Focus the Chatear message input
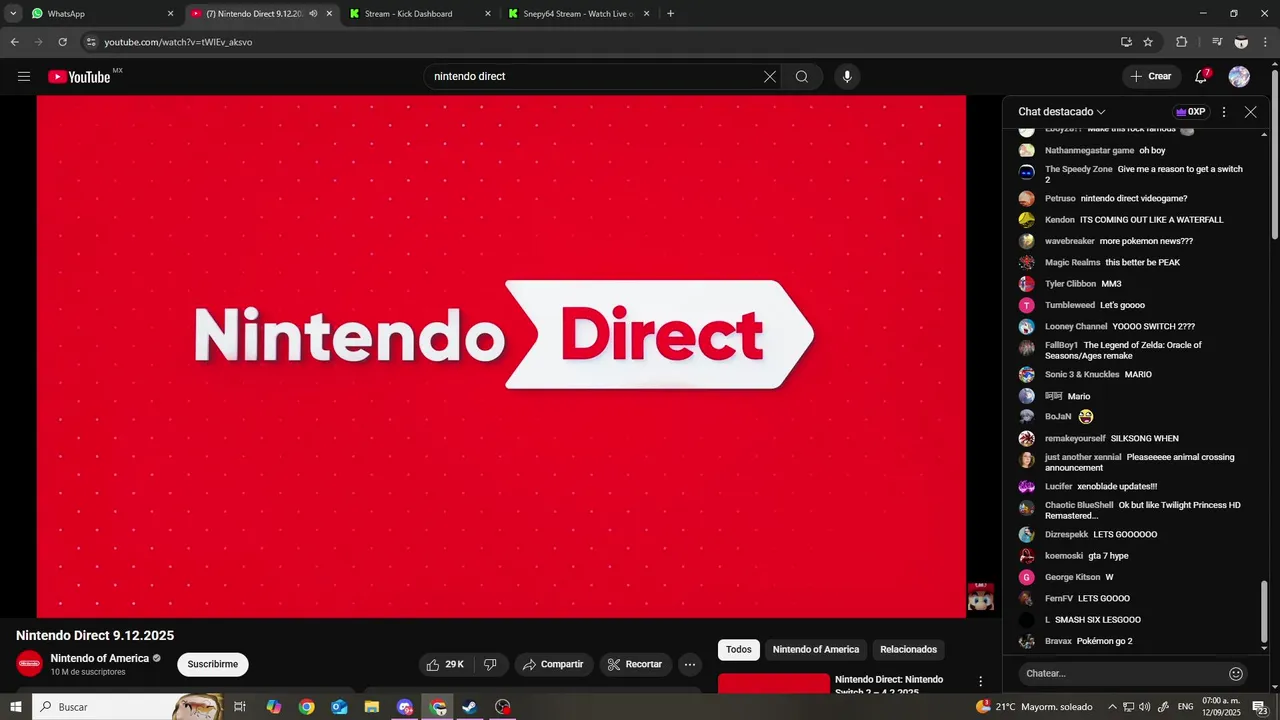This screenshot has height=720, width=1280. (x=1122, y=673)
